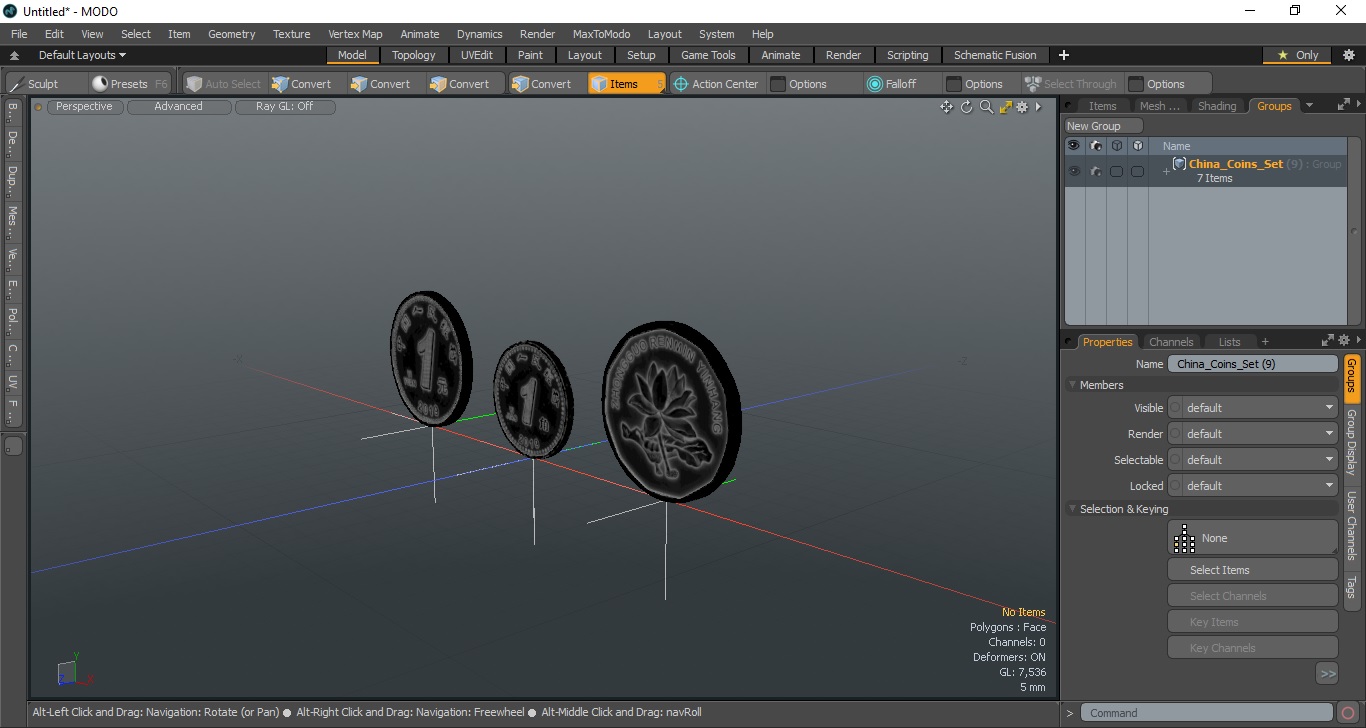The height and width of the screenshot is (728, 1366).
Task: Click the XYZ axis gizmo in viewport
Action: [x=73, y=673]
